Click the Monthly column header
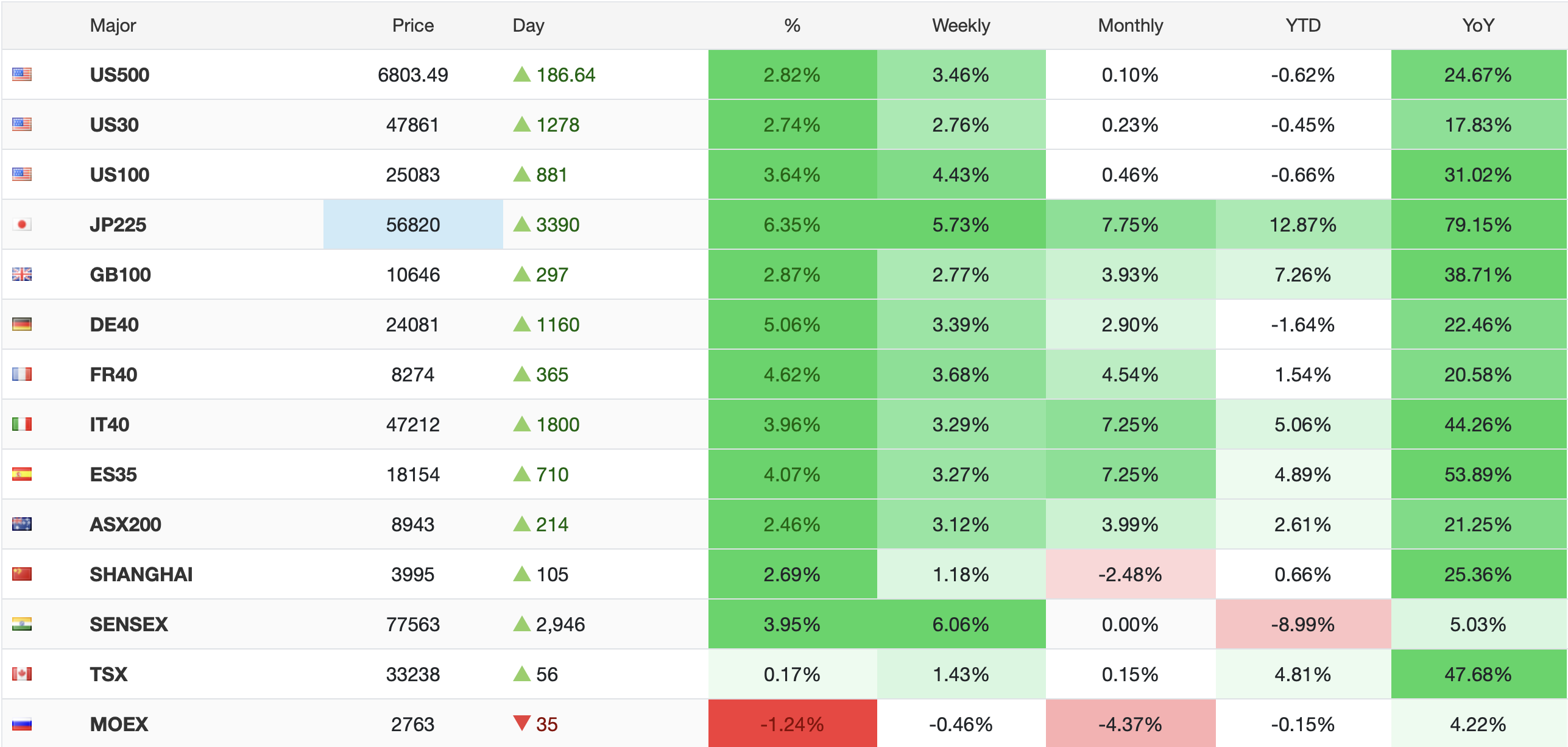The height and width of the screenshot is (747, 1568). (1130, 26)
